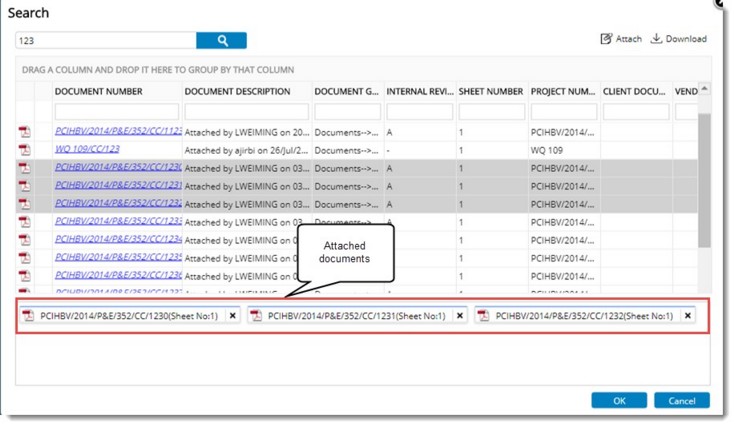This screenshot has width=735, height=427.
Task: Sort by Document Description column header
Action: [x=237, y=91]
